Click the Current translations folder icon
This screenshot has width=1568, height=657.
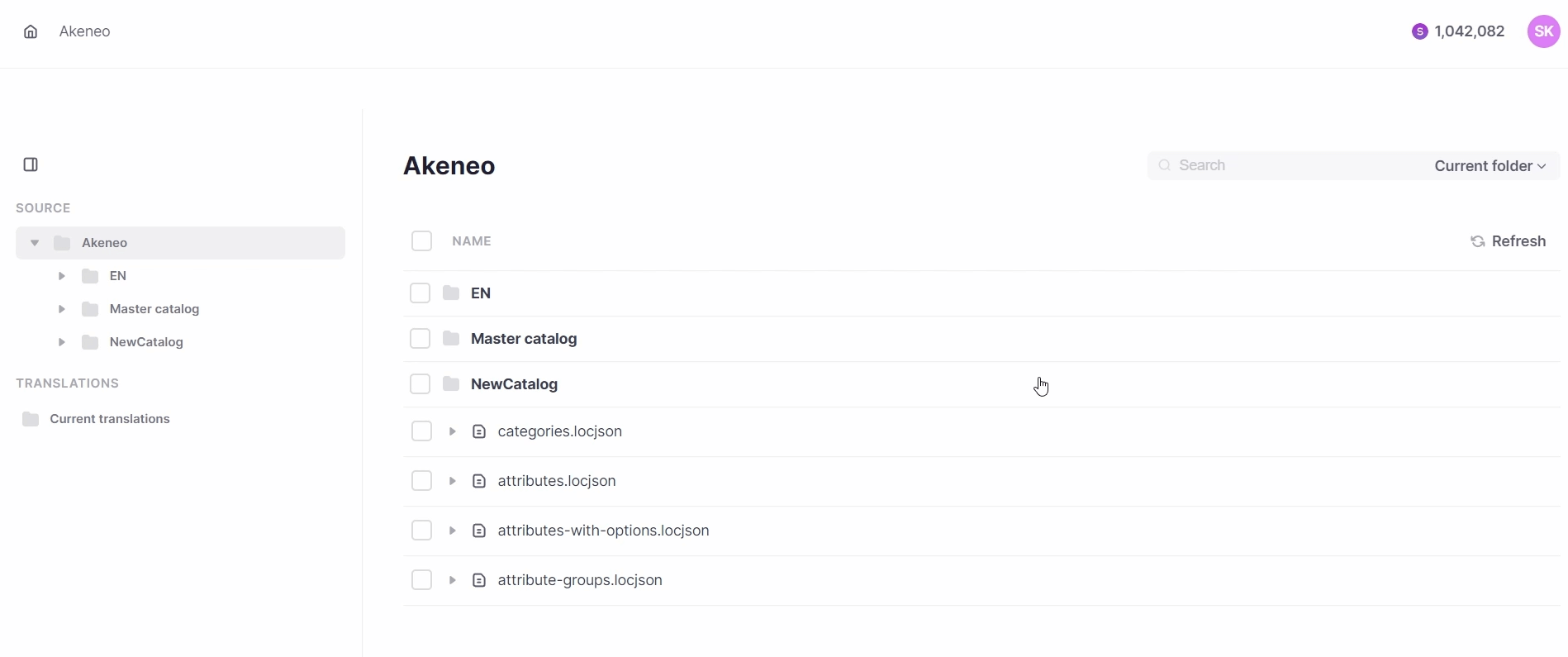click(31, 419)
